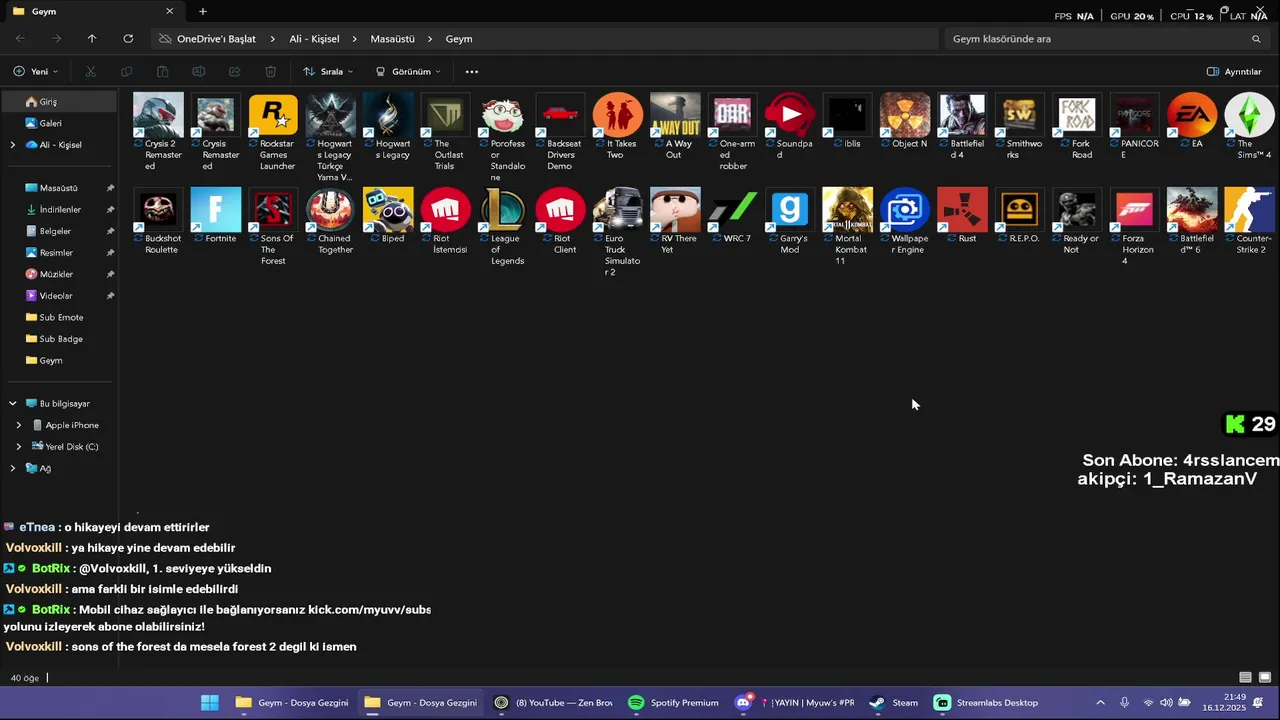Screen dimensions: 1280x720
Task: Expand Yerel Disk (C:) node
Action: coord(18,447)
